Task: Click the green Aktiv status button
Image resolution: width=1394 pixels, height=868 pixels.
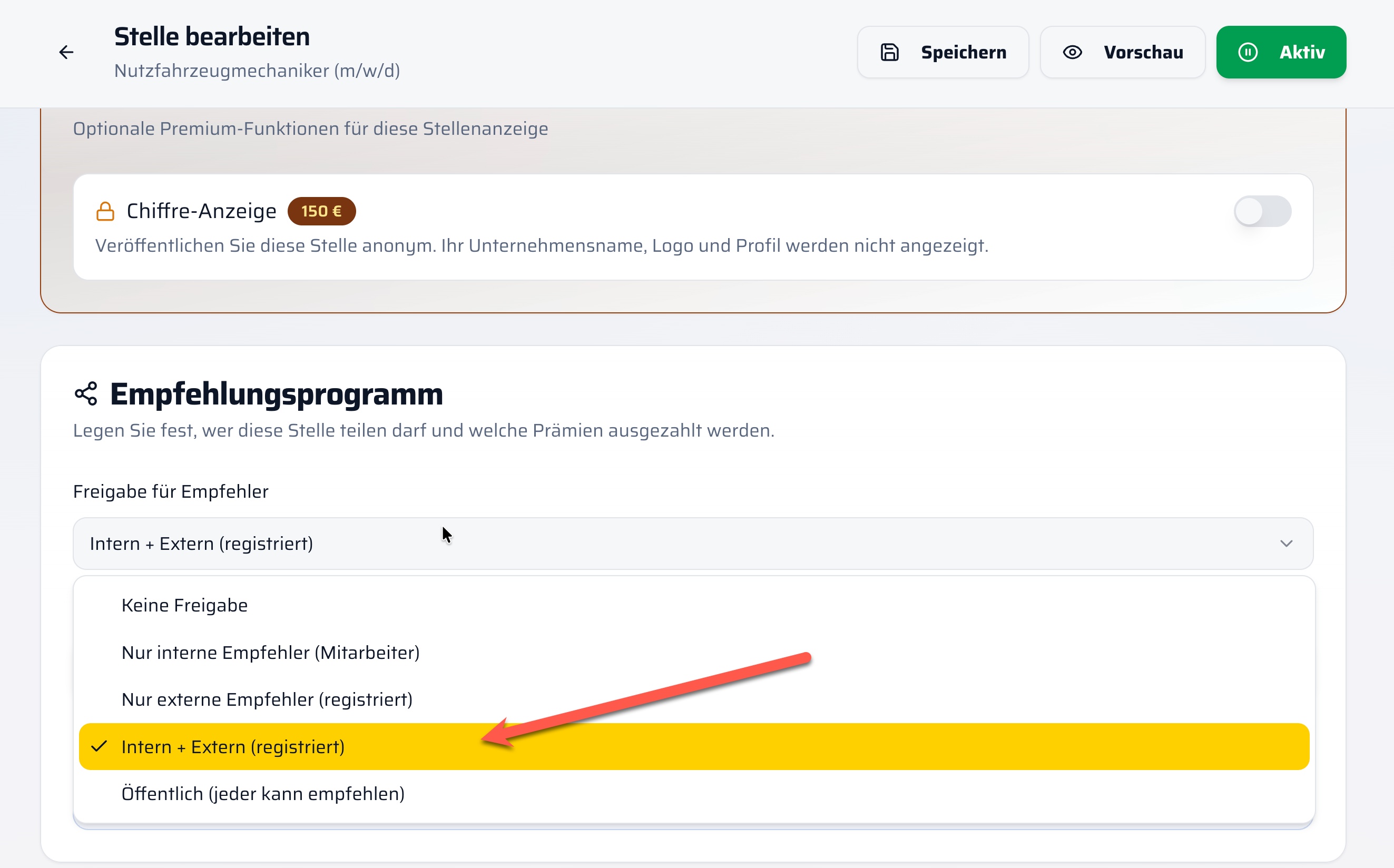Action: [1281, 52]
